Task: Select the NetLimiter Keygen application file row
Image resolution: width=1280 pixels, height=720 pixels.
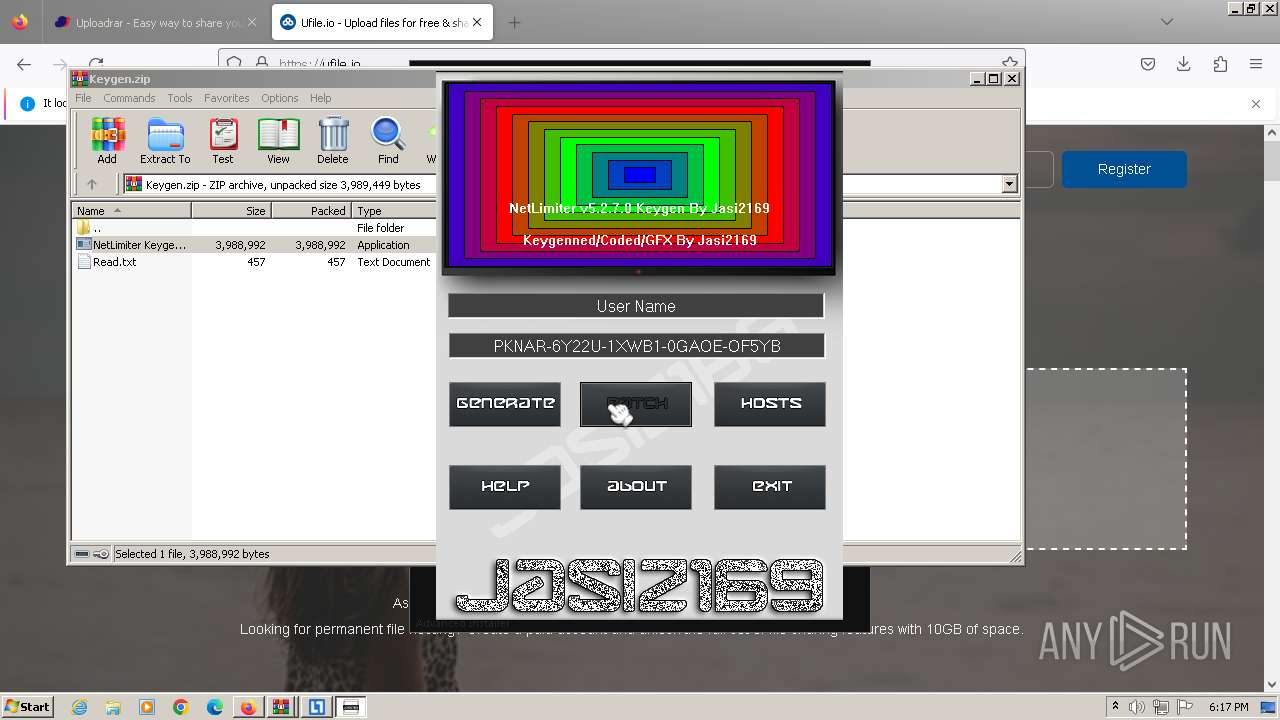Action: tap(254, 245)
